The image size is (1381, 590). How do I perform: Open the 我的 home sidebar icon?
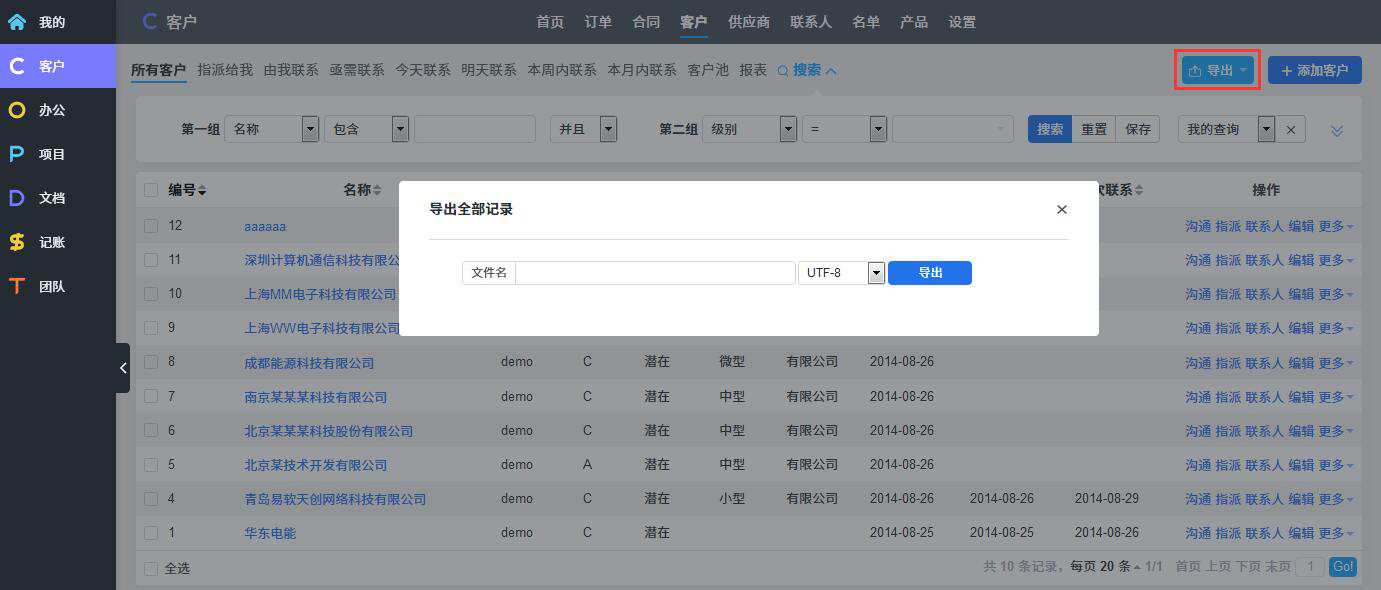click(x=17, y=22)
